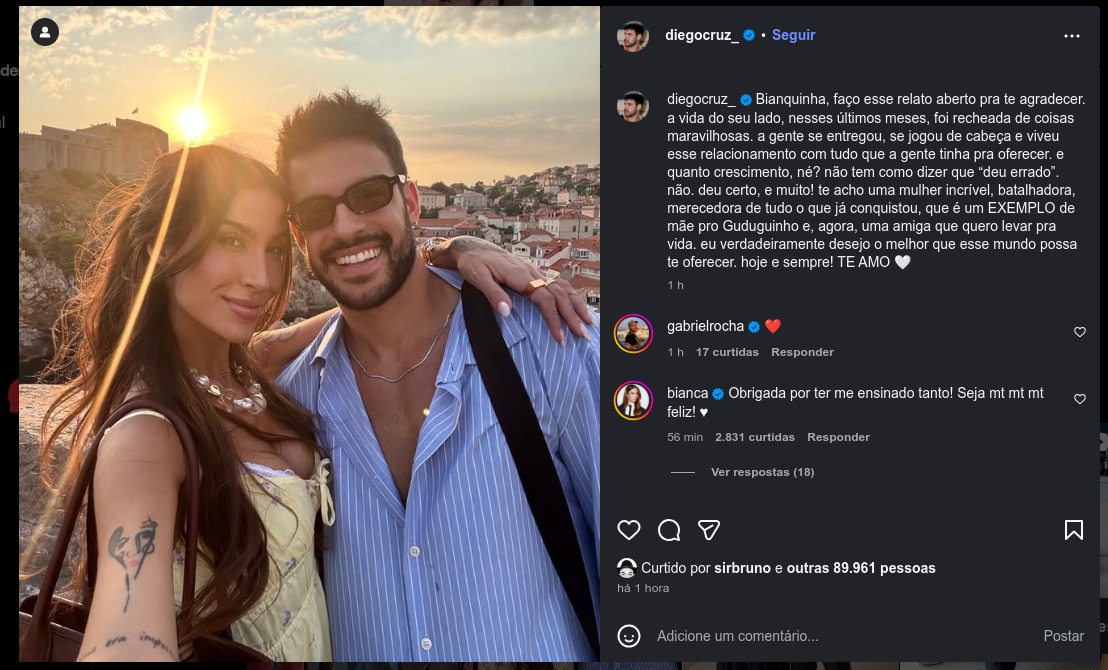1108x670 pixels.
Task: Open the diegocruz_ header username
Action: [x=701, y=35]
